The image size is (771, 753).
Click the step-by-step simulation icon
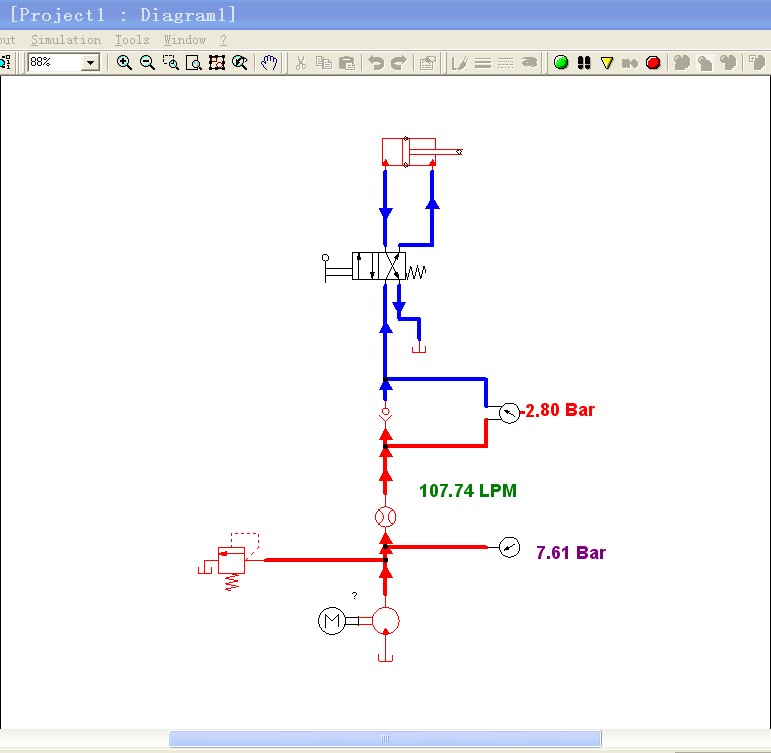[x=630, y=62]
